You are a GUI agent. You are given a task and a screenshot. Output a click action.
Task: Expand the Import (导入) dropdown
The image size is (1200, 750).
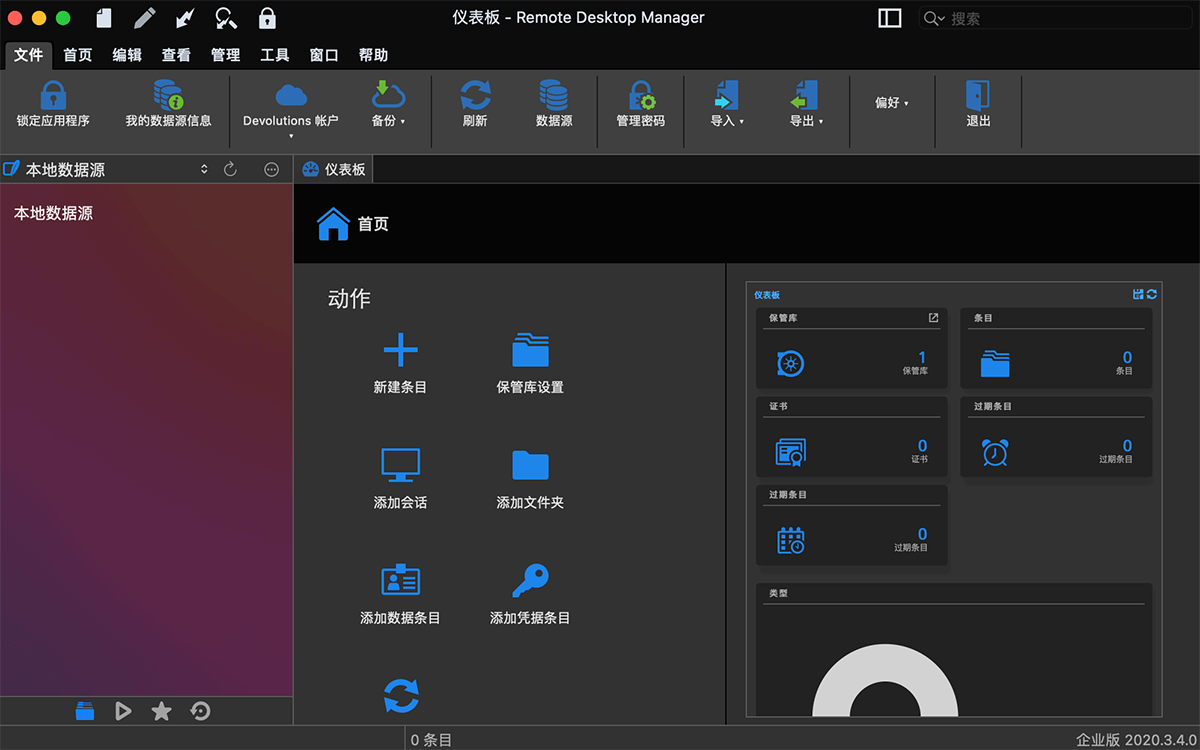coord(727,104)
